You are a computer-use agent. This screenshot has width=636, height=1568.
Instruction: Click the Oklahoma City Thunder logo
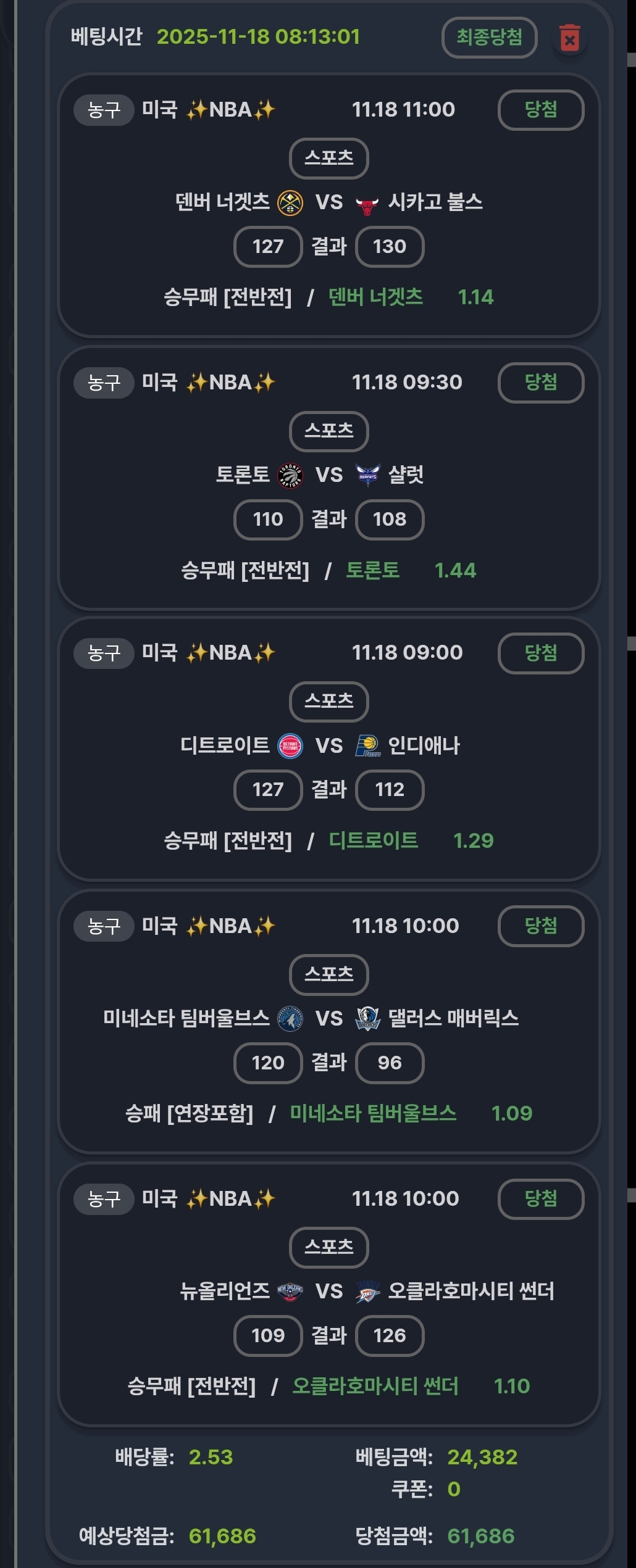coord(367,1292)
